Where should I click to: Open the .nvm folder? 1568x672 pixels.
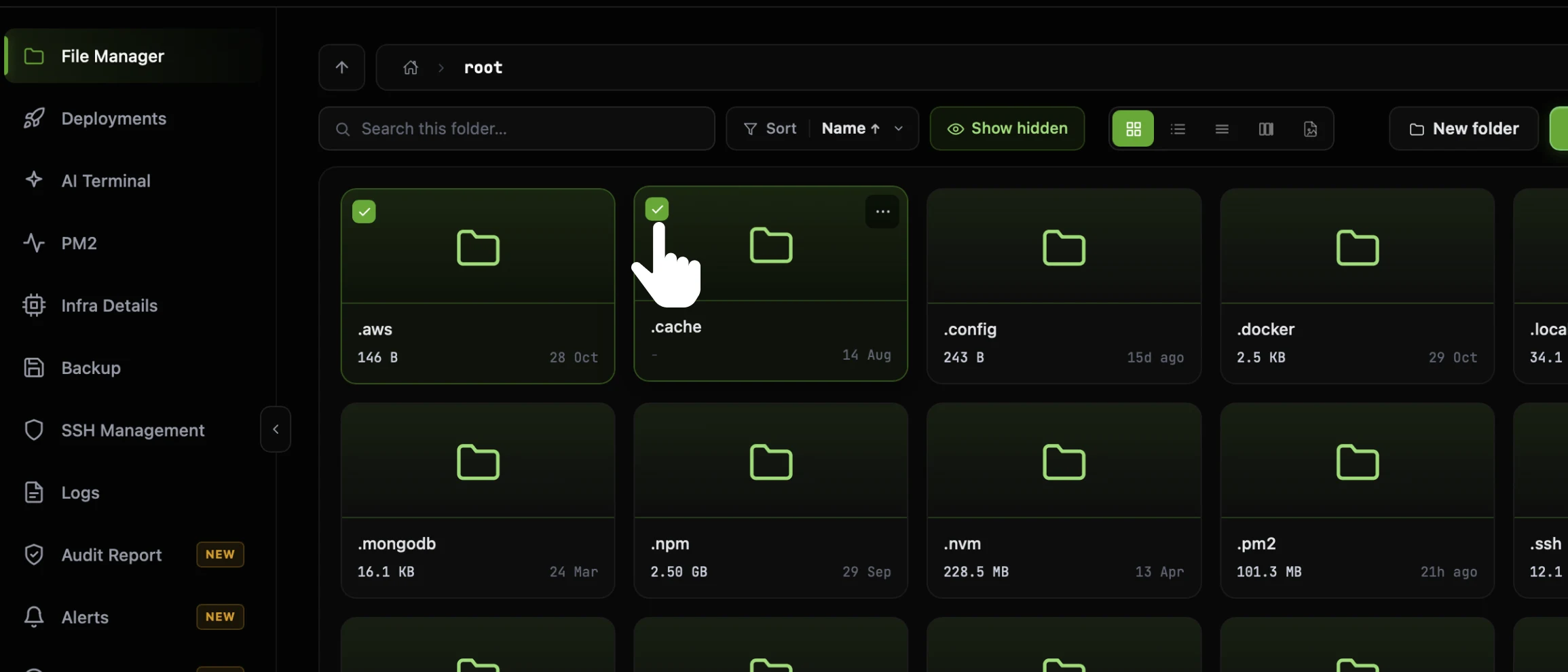coord(1064,500)
